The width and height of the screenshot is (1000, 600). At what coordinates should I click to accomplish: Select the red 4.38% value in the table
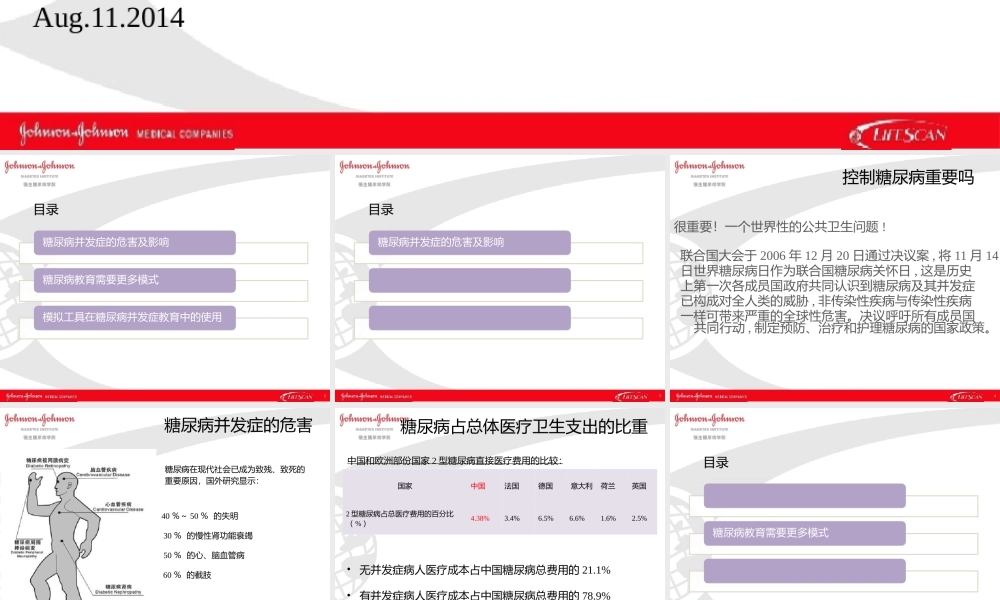[479, 518]
